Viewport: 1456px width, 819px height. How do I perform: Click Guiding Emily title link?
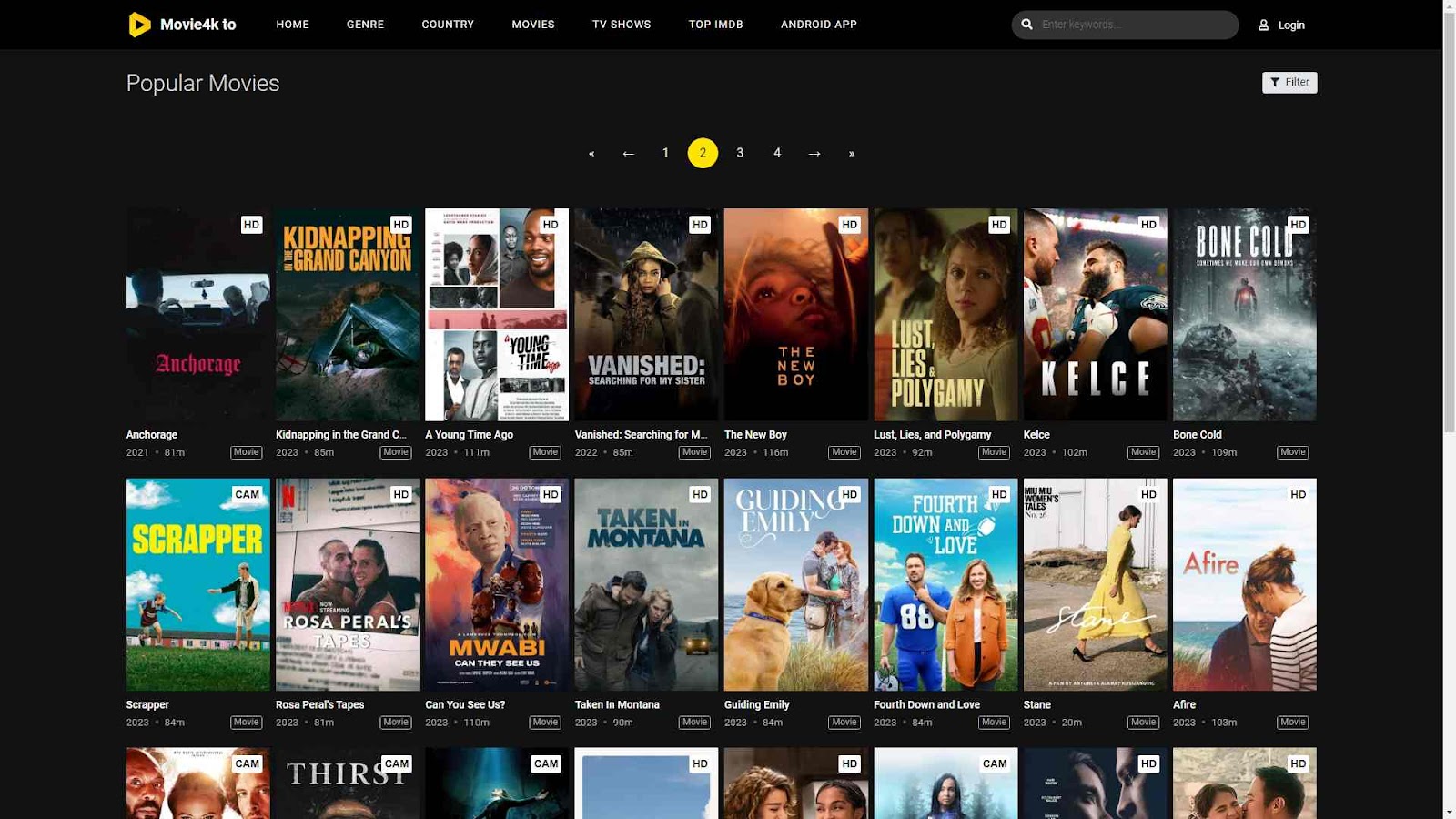click(757, 705)
